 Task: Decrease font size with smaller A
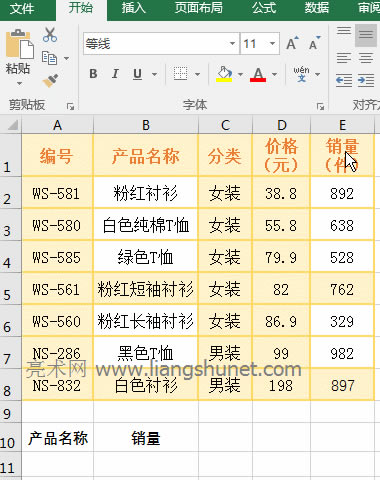[x=315, y=43]
